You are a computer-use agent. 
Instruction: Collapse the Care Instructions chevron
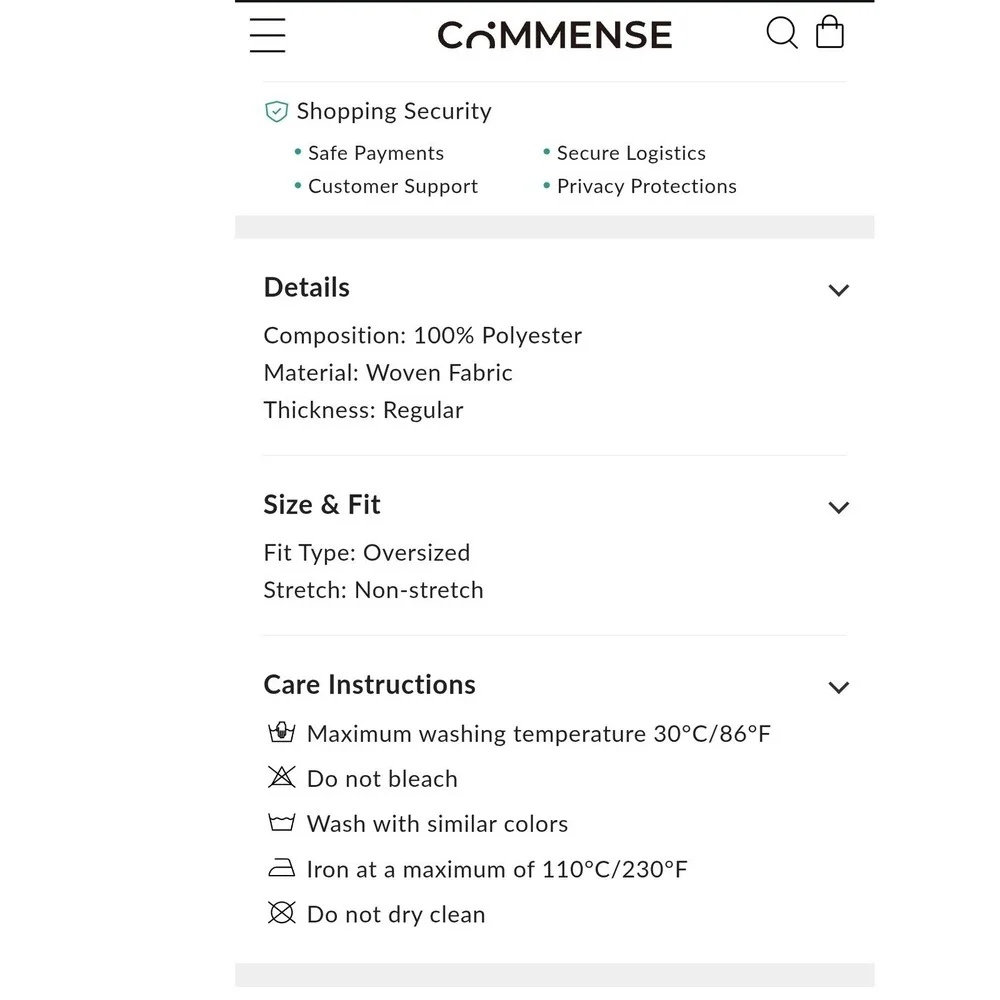point(838,688)
